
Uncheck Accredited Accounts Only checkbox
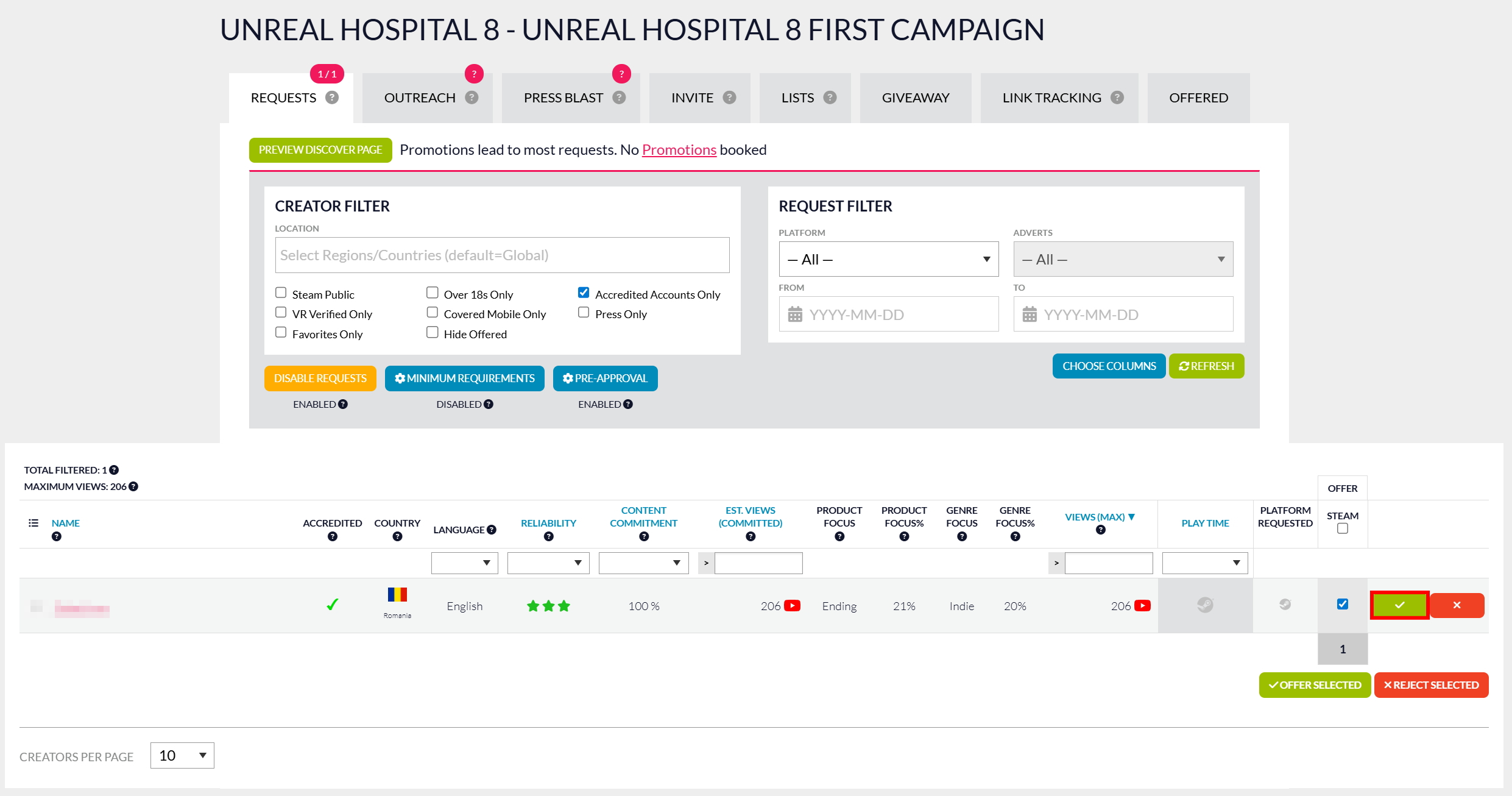[x=584, y=293]
